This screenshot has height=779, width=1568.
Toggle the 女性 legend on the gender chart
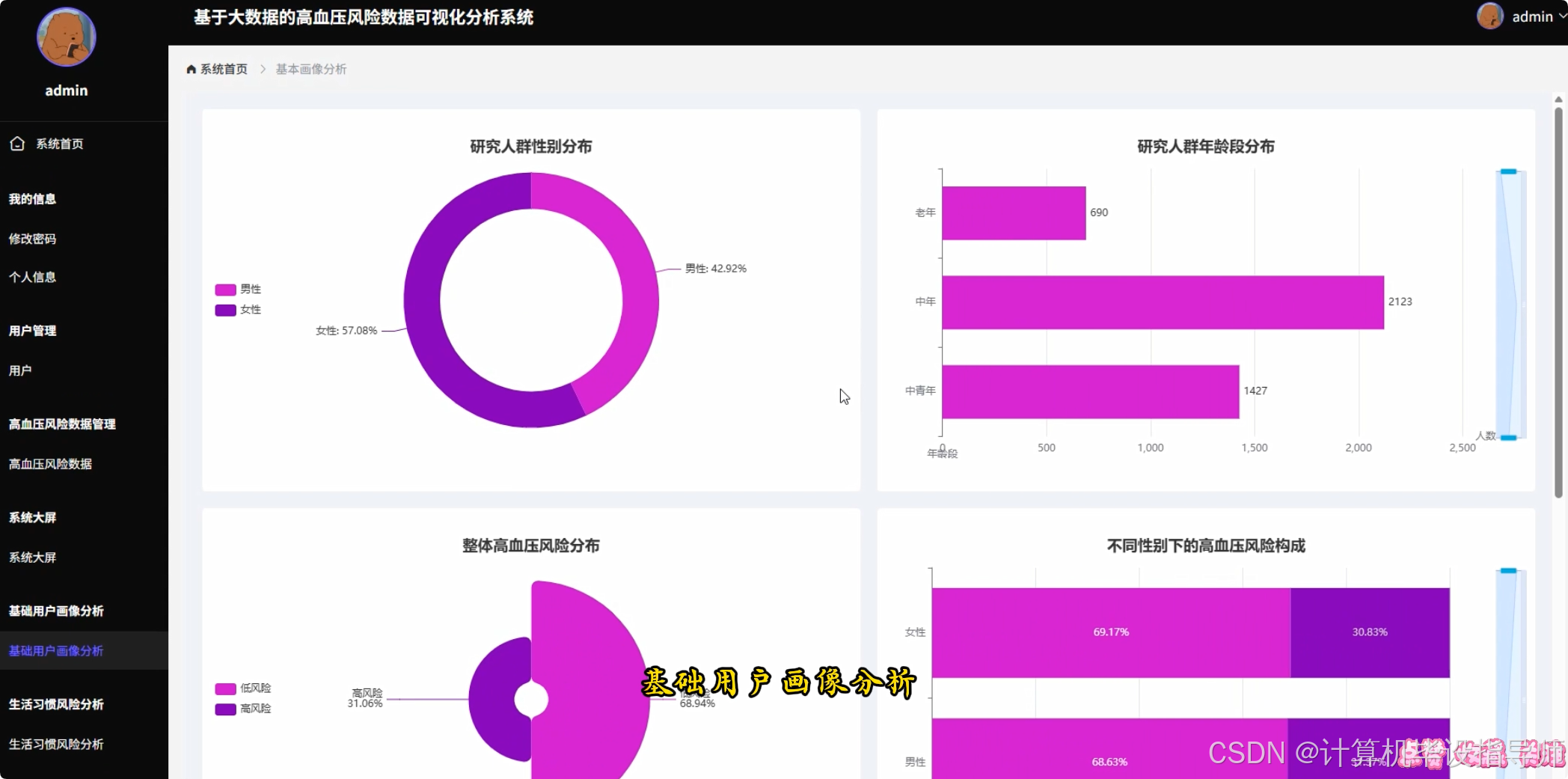238,309
